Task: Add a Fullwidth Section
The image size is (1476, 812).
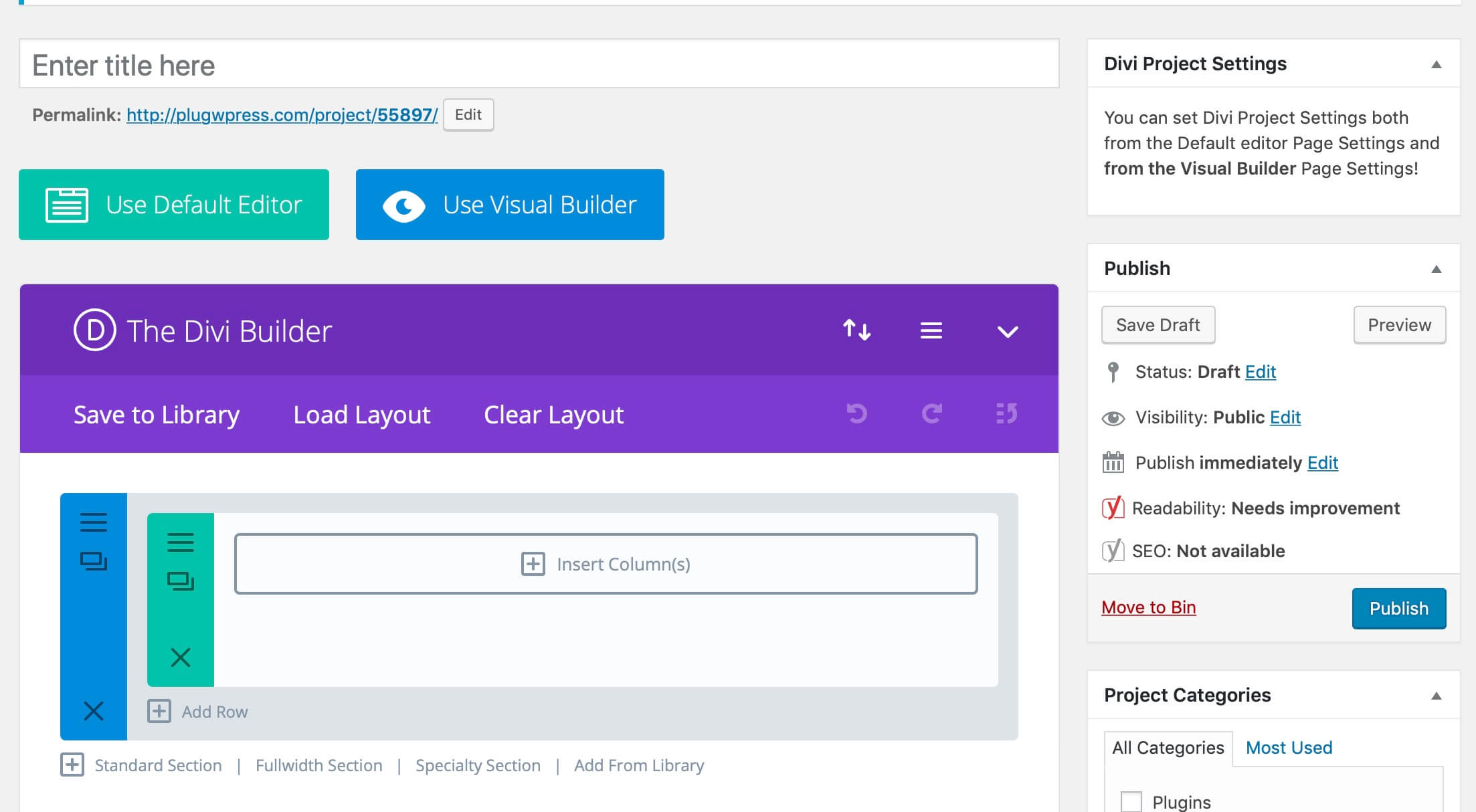Action: click(x=319, y=765)
